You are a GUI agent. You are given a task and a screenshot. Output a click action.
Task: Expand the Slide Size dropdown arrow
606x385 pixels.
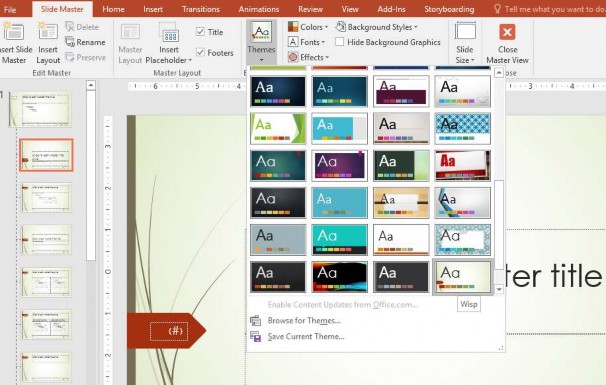pyautogui.click(x=472, y=60)
